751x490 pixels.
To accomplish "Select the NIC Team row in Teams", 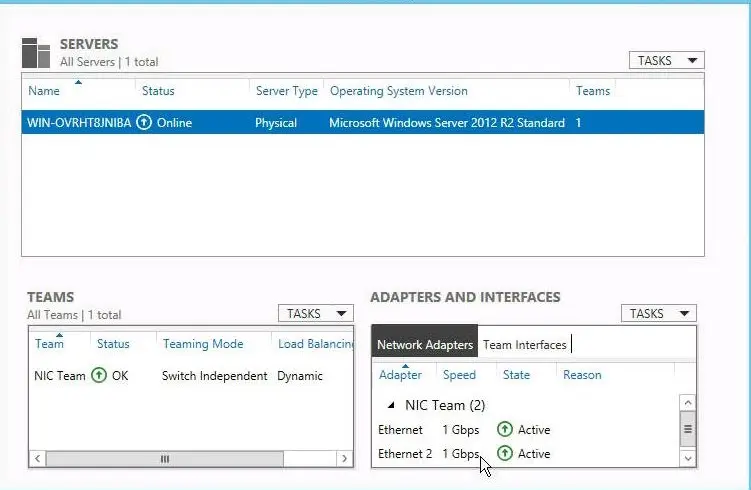I will 191,376.
